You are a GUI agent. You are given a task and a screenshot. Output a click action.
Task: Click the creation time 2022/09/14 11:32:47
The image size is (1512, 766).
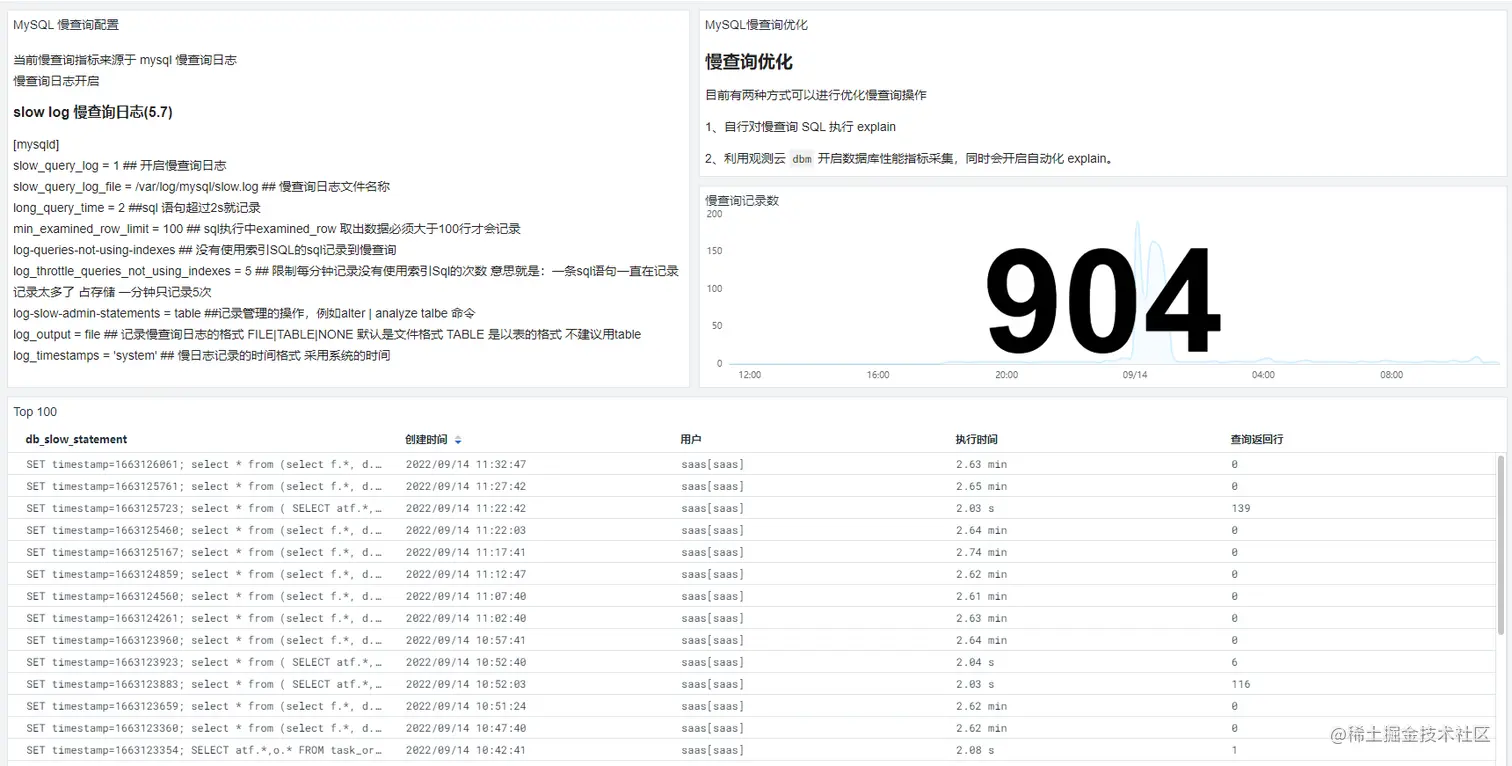pyautogui.click(x=465, y=464)
